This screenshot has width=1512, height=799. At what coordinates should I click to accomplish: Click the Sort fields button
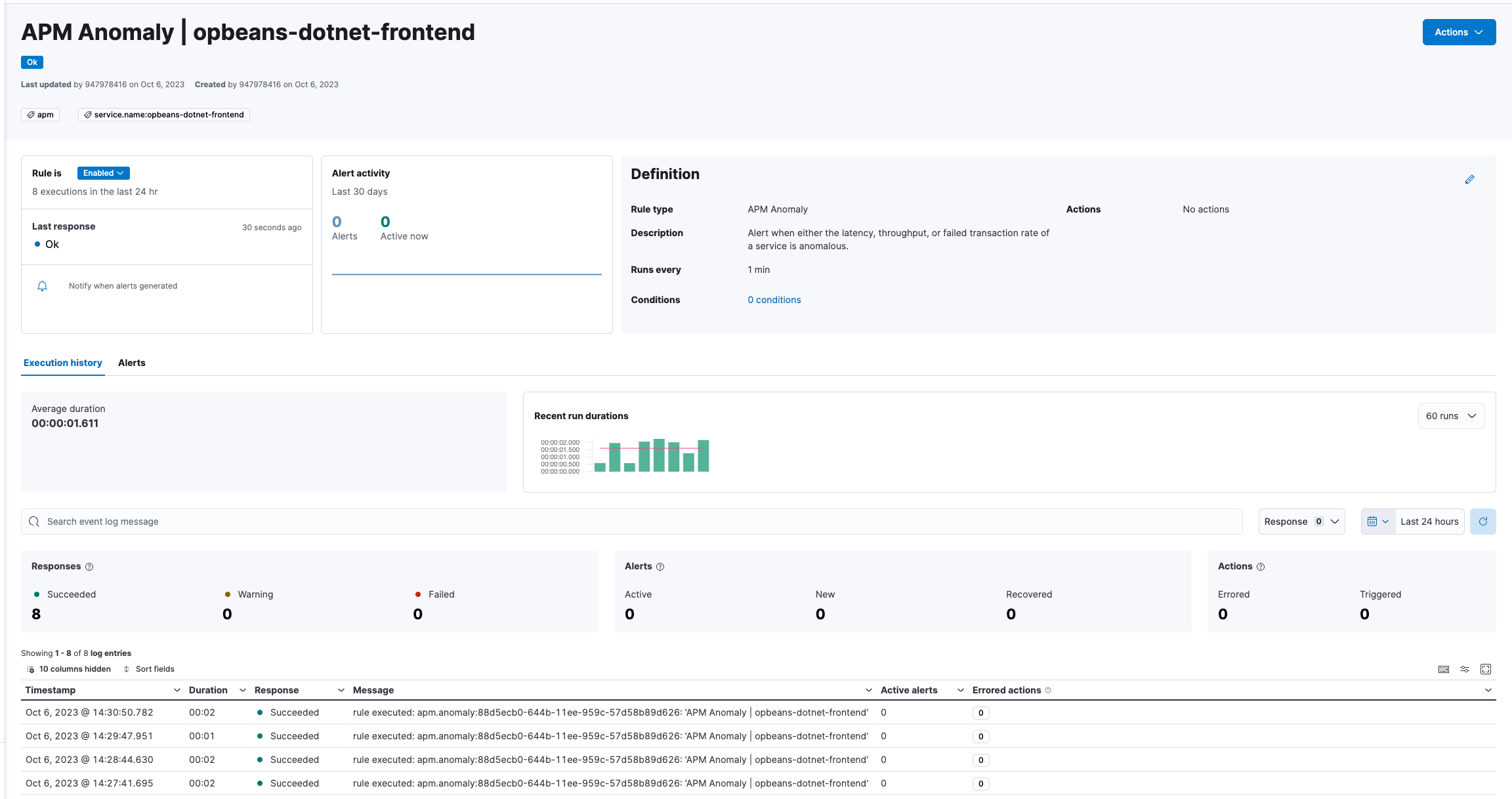[x=149, y=669]
